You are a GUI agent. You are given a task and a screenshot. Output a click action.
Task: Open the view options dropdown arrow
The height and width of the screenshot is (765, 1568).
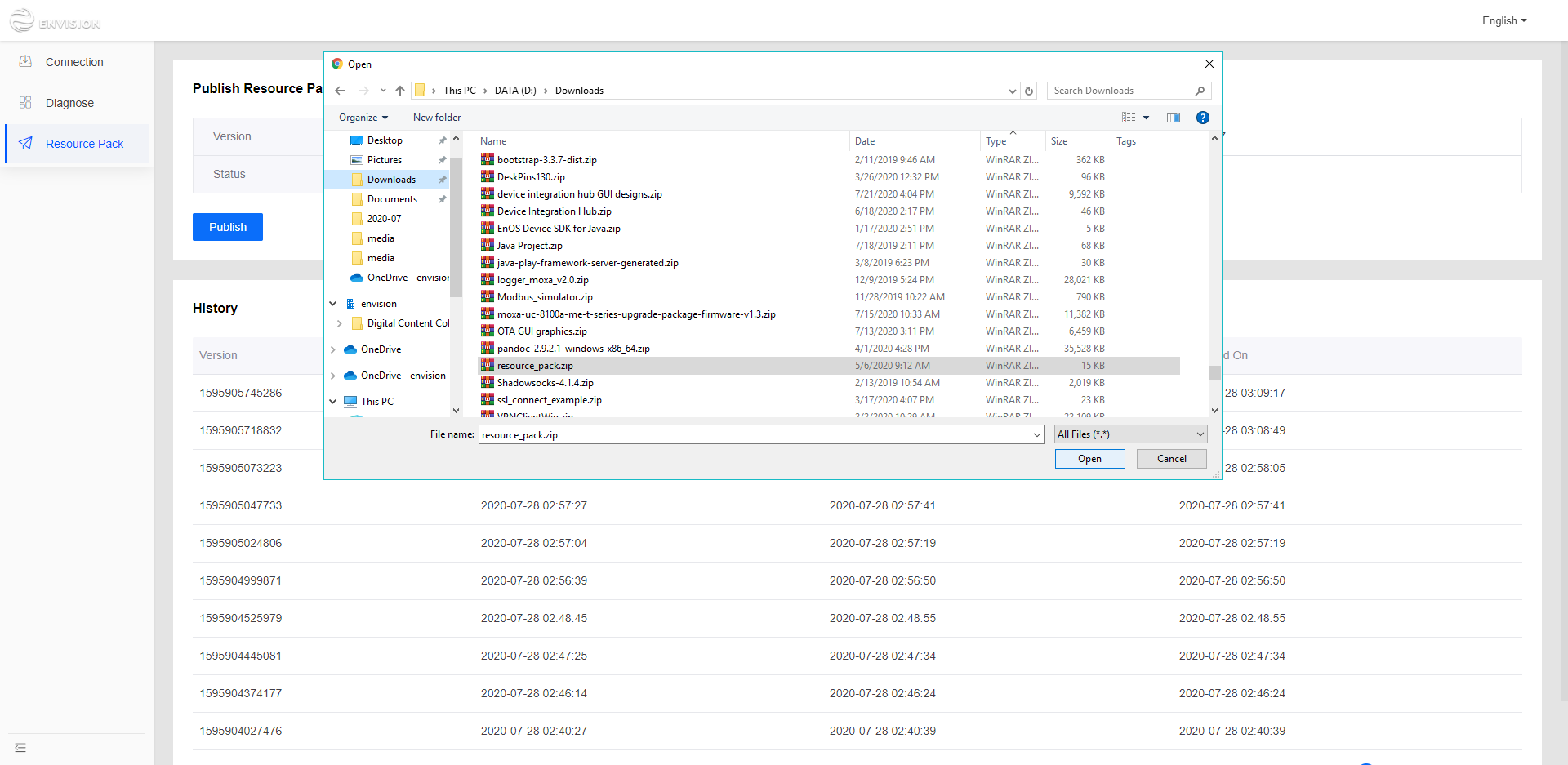point(1146,118)
